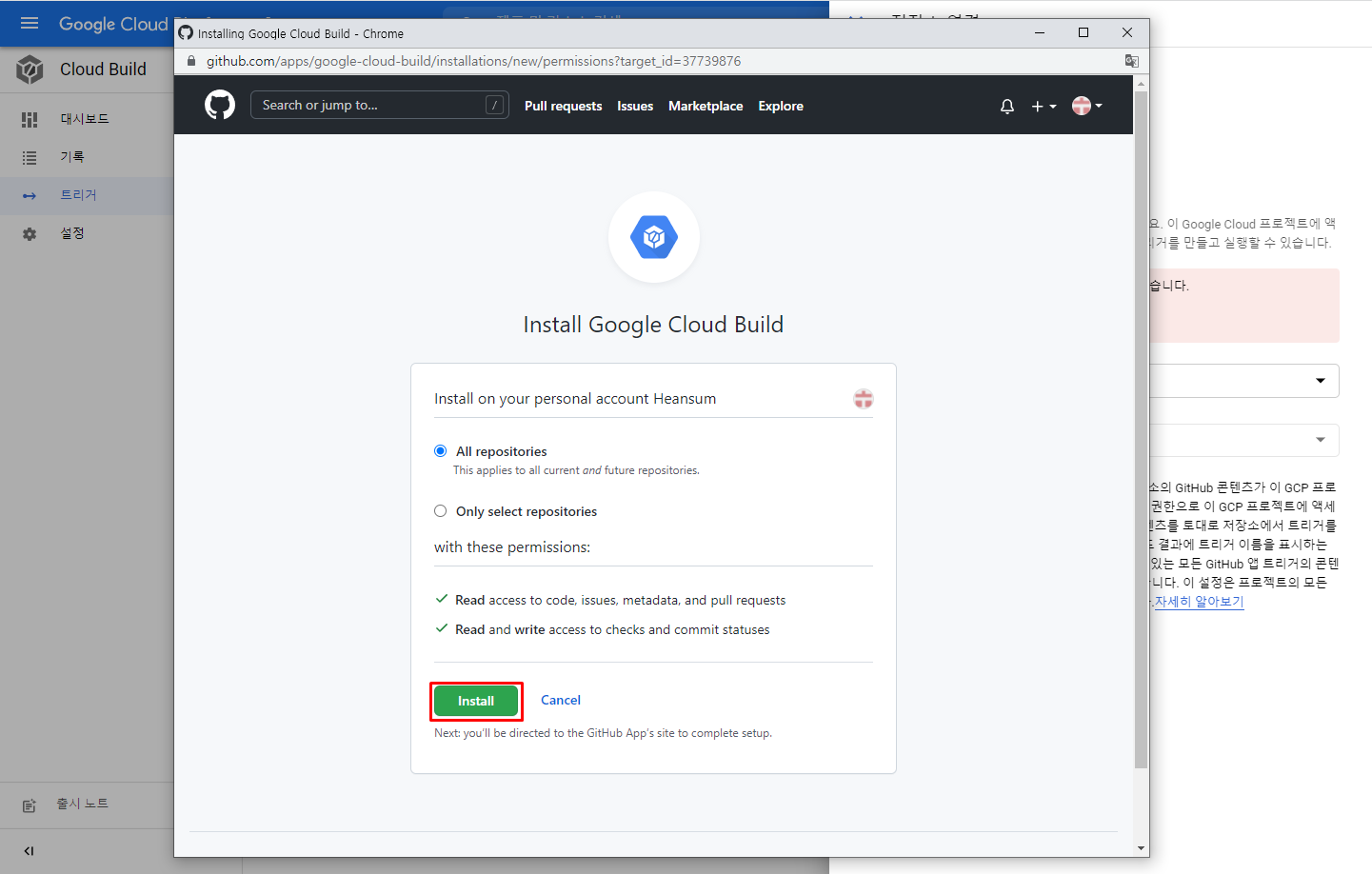
Task: Click the Cloud Build product icon
Action: pos(30,70)
